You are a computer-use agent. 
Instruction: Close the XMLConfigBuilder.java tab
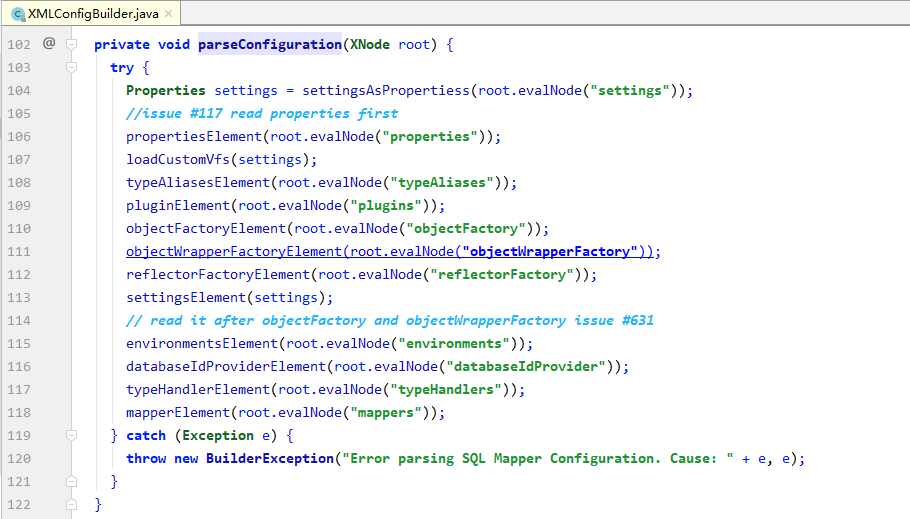point(168,13)
